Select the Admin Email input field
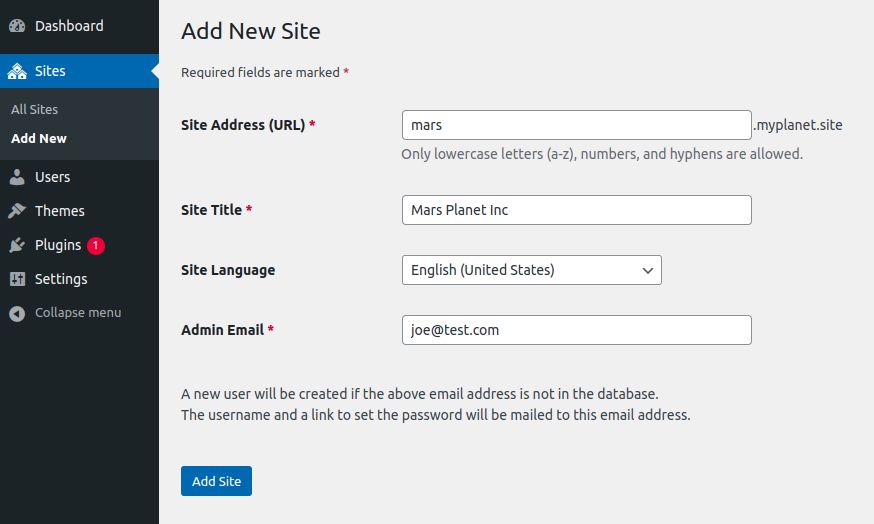This screenshot has height=524, width=874. (x=575, y=330)
